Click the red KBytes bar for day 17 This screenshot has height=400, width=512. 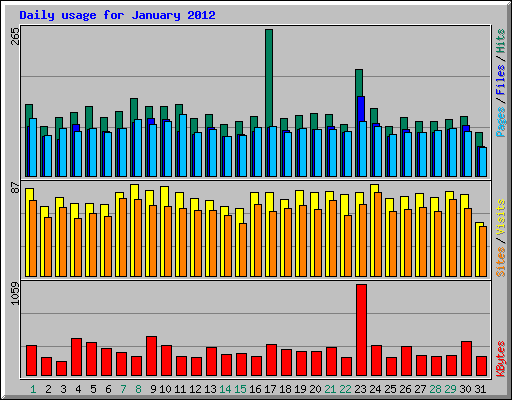click(271, 360)
